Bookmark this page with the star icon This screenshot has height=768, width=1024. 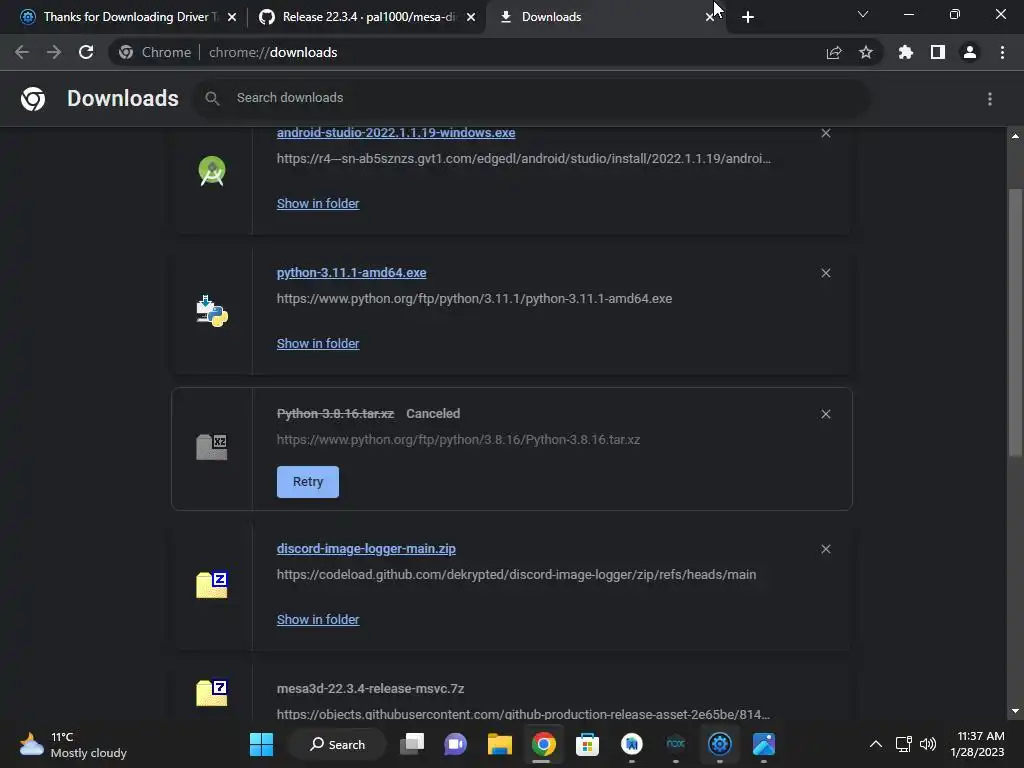(866, 52)
